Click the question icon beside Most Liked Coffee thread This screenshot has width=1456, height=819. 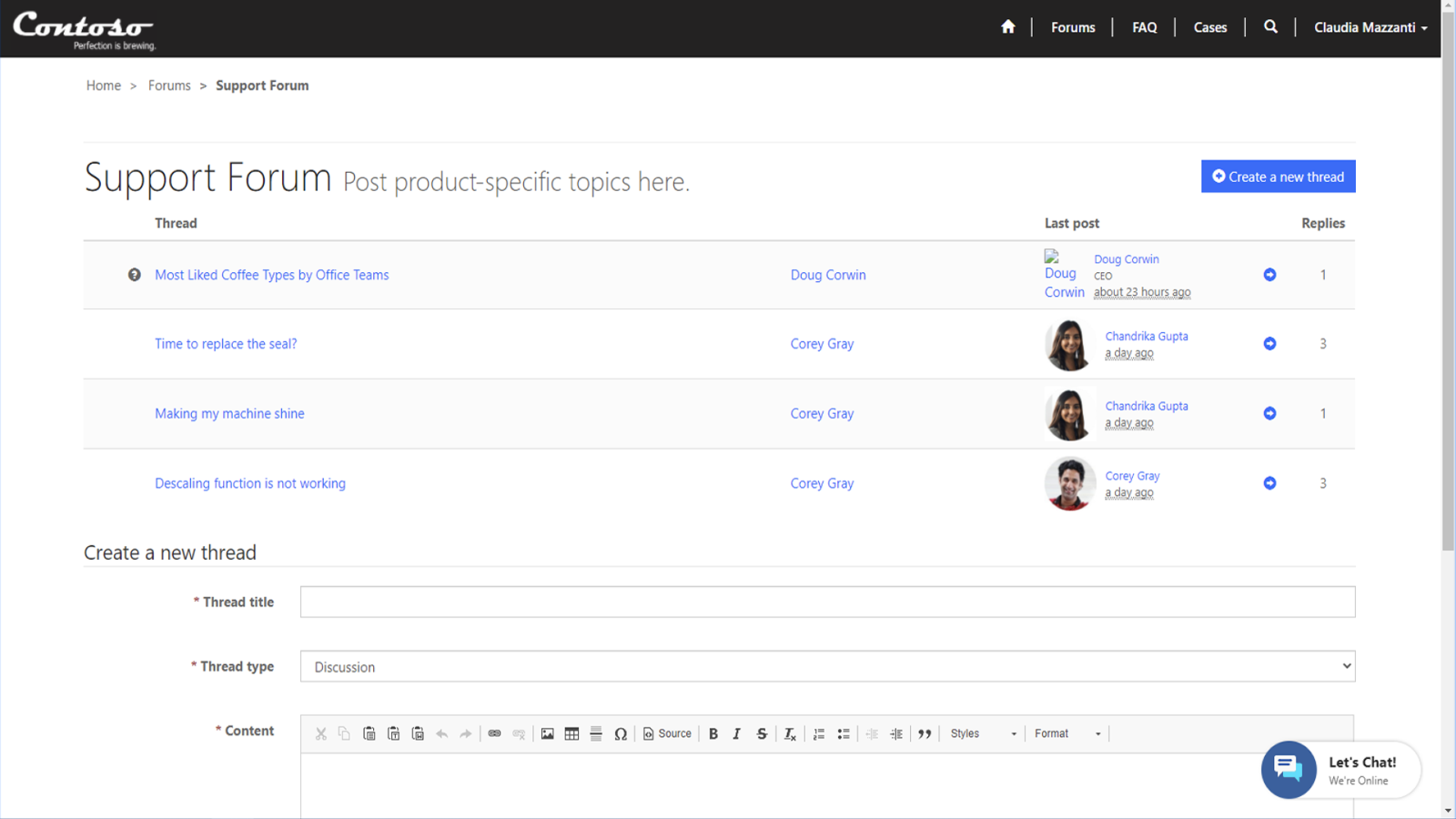pos(134,275)
